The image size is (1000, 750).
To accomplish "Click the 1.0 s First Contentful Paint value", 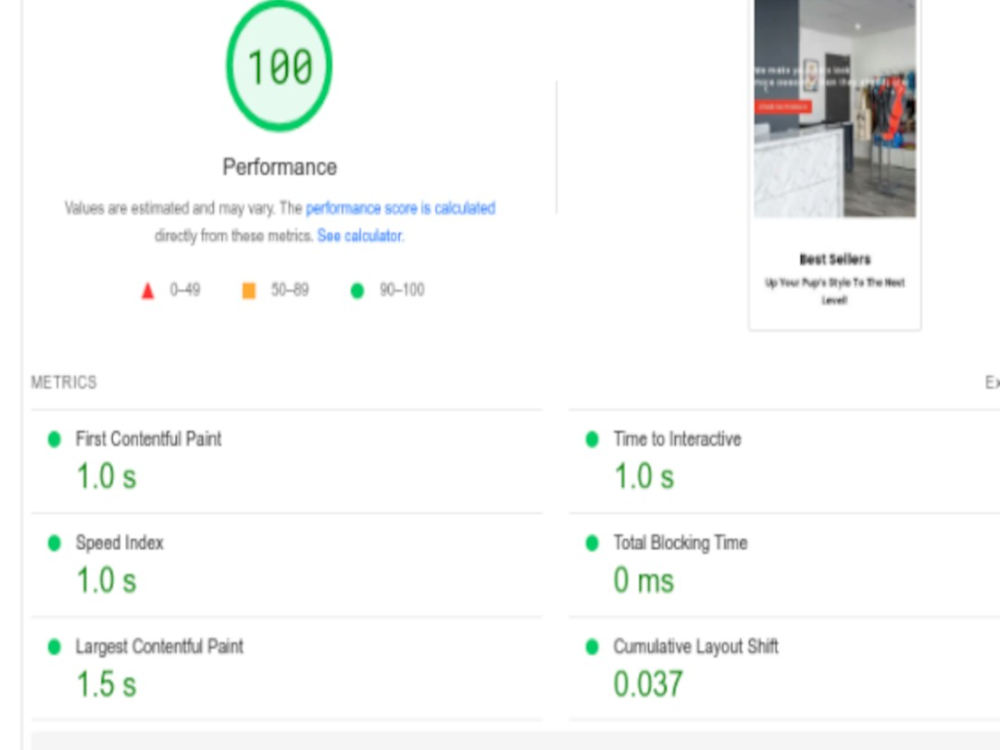I will pos(107,476).
